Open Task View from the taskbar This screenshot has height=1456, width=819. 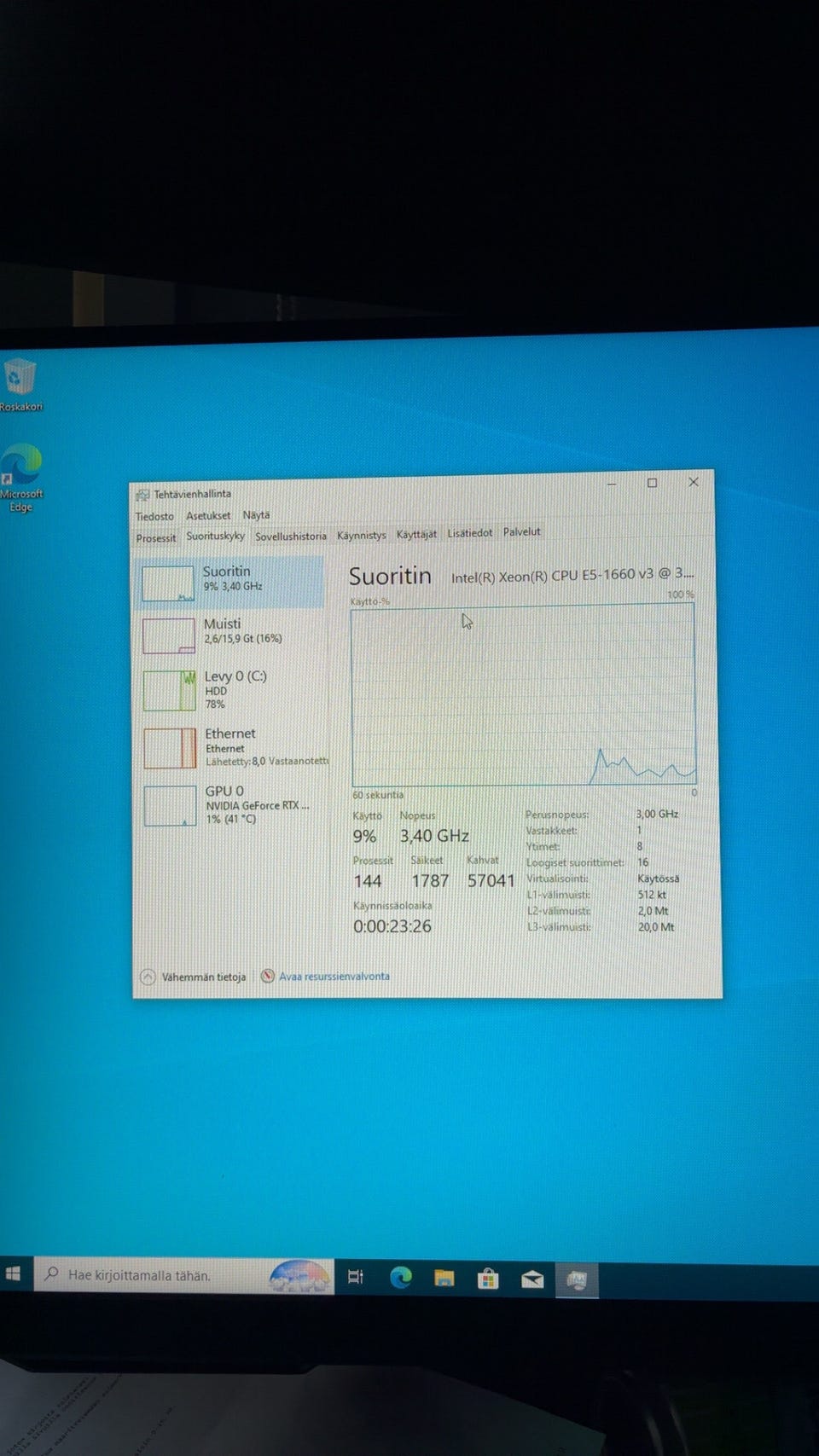pyautogui.click(x=356, y=1277)
